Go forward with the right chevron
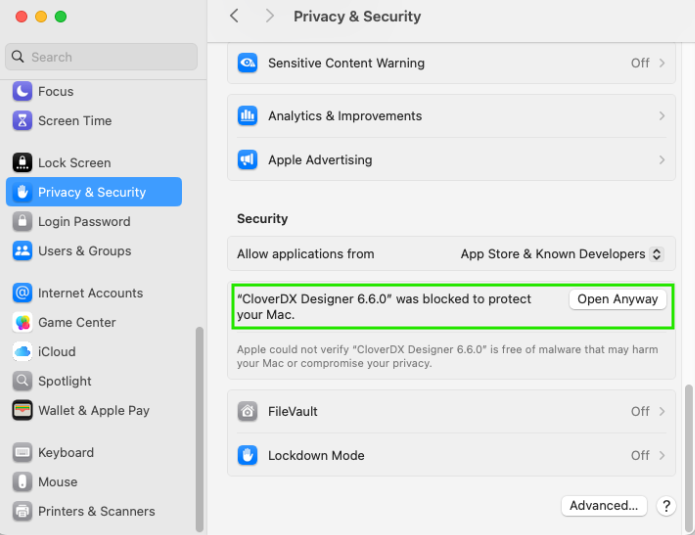695x535 pixels. tap(269, 16)
